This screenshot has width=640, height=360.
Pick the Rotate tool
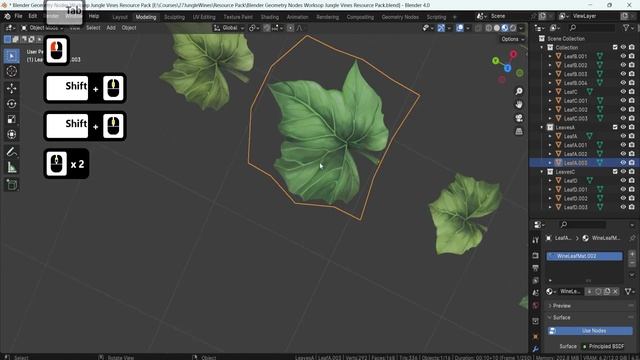pyautogui.click(x=11, y=104)
